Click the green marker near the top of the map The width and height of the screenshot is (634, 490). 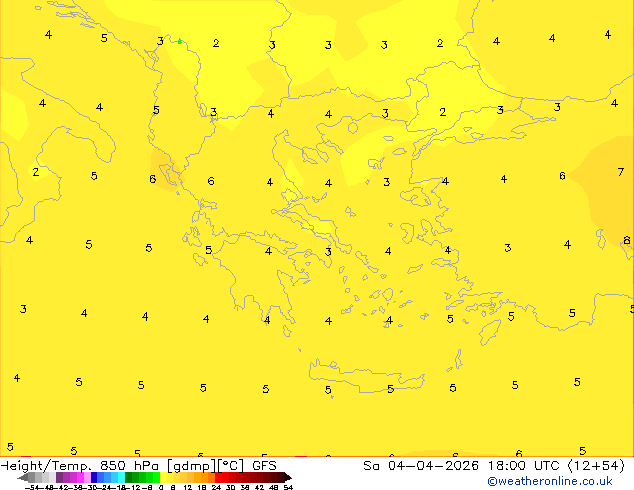point(180,41)
